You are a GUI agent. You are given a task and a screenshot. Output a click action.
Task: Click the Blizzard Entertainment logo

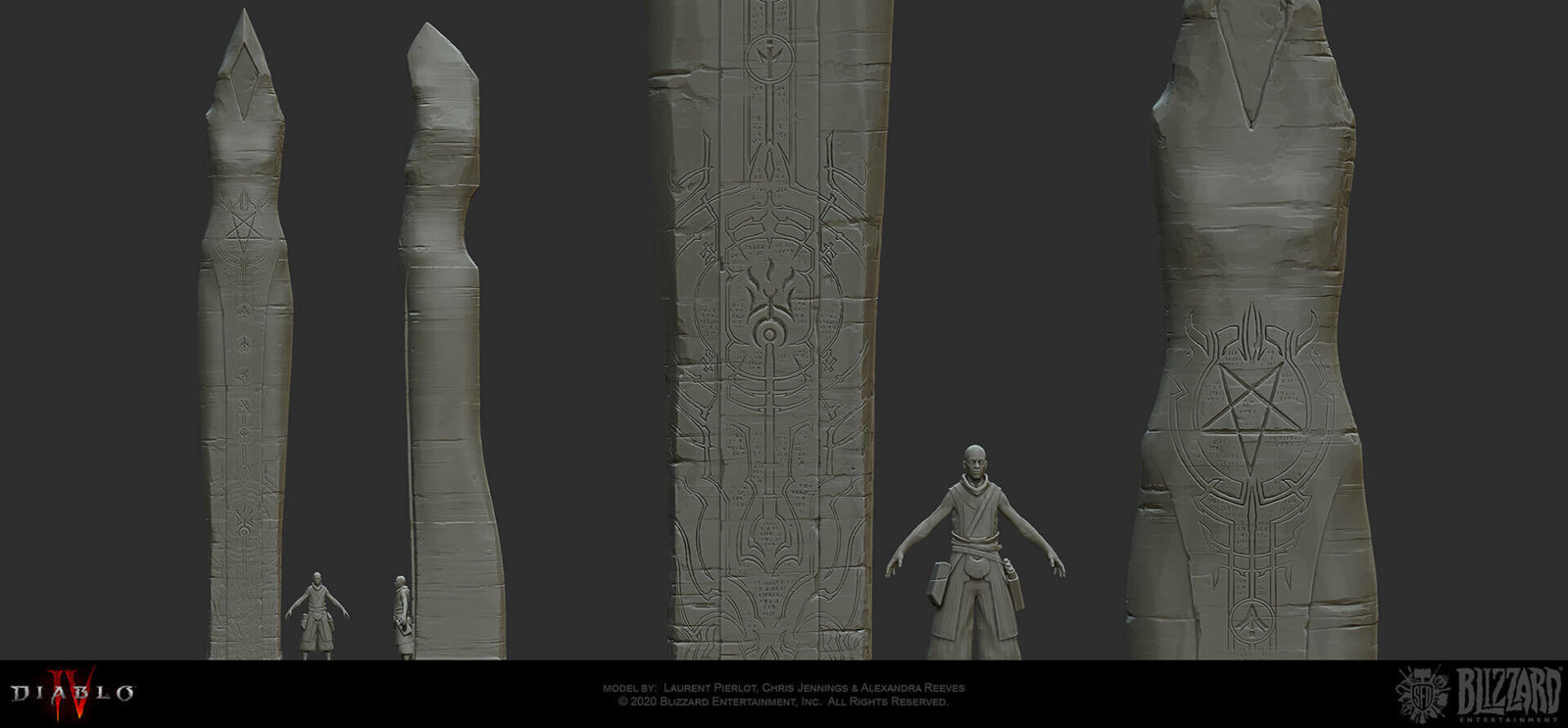[1508, 693]
